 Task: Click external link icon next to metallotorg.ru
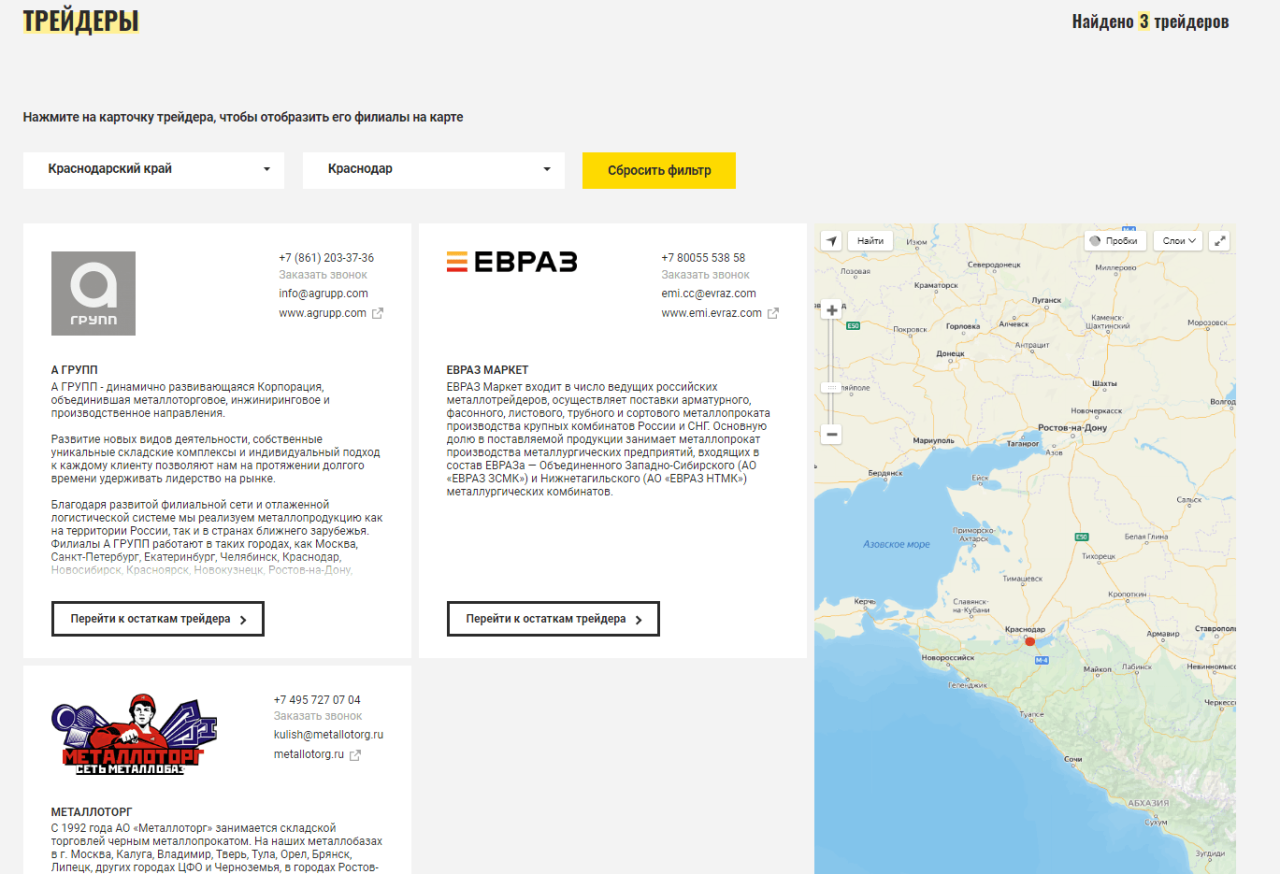point(355,754)
